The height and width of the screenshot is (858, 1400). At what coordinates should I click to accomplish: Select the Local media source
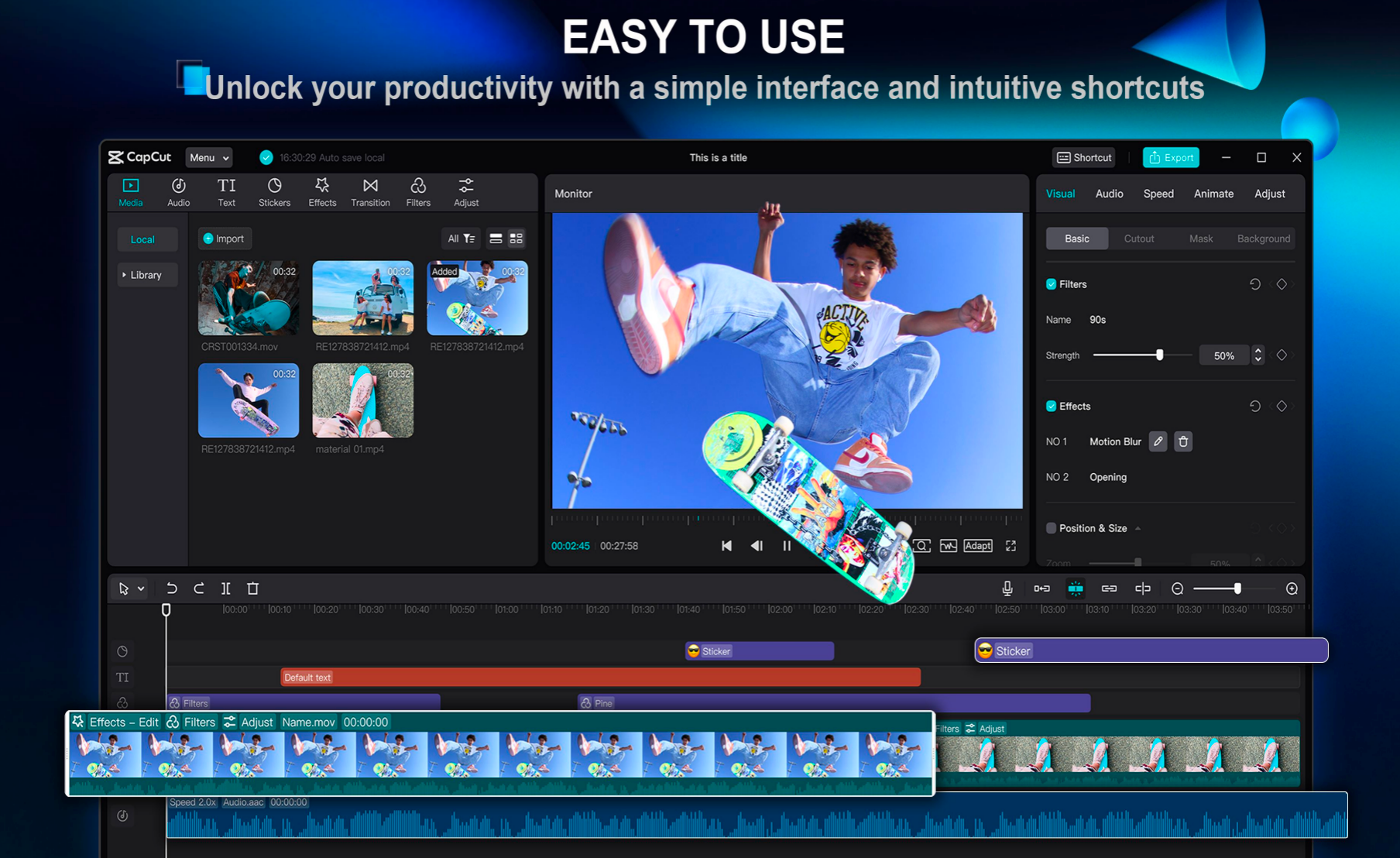point(147,239)
